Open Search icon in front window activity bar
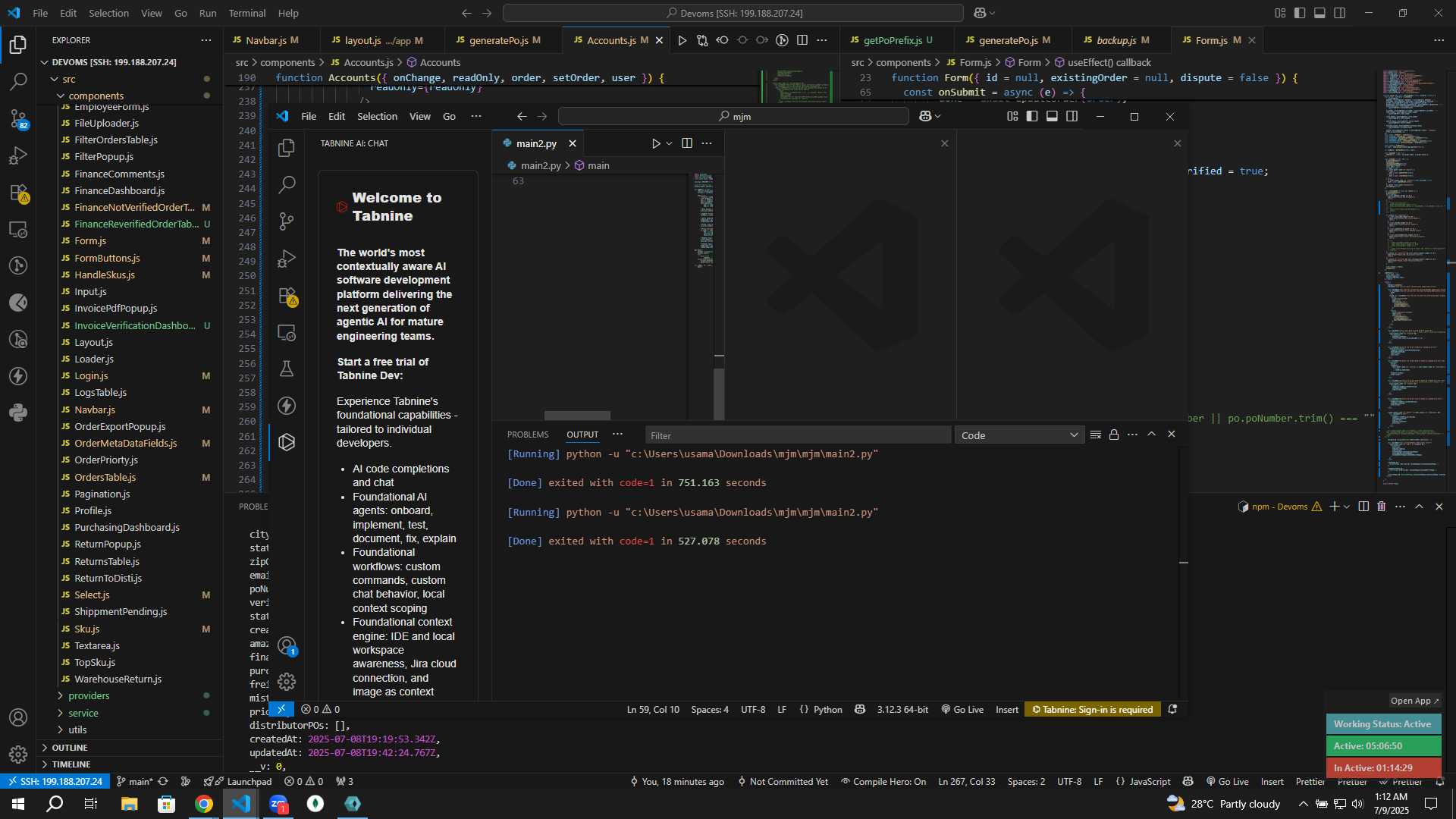The height and width of the screenshot is (819, 1456). pyautogui.click(x=287, y=184)
